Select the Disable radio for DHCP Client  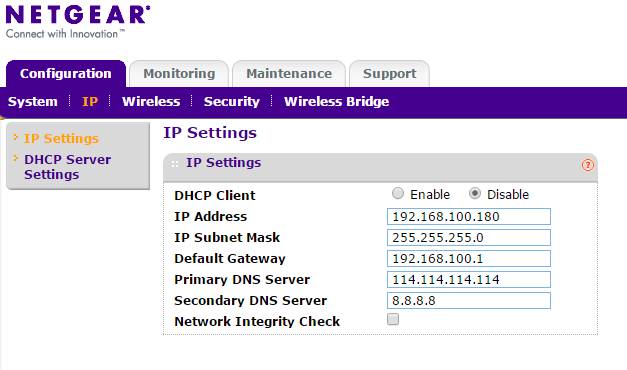click(x=475, y=193)
